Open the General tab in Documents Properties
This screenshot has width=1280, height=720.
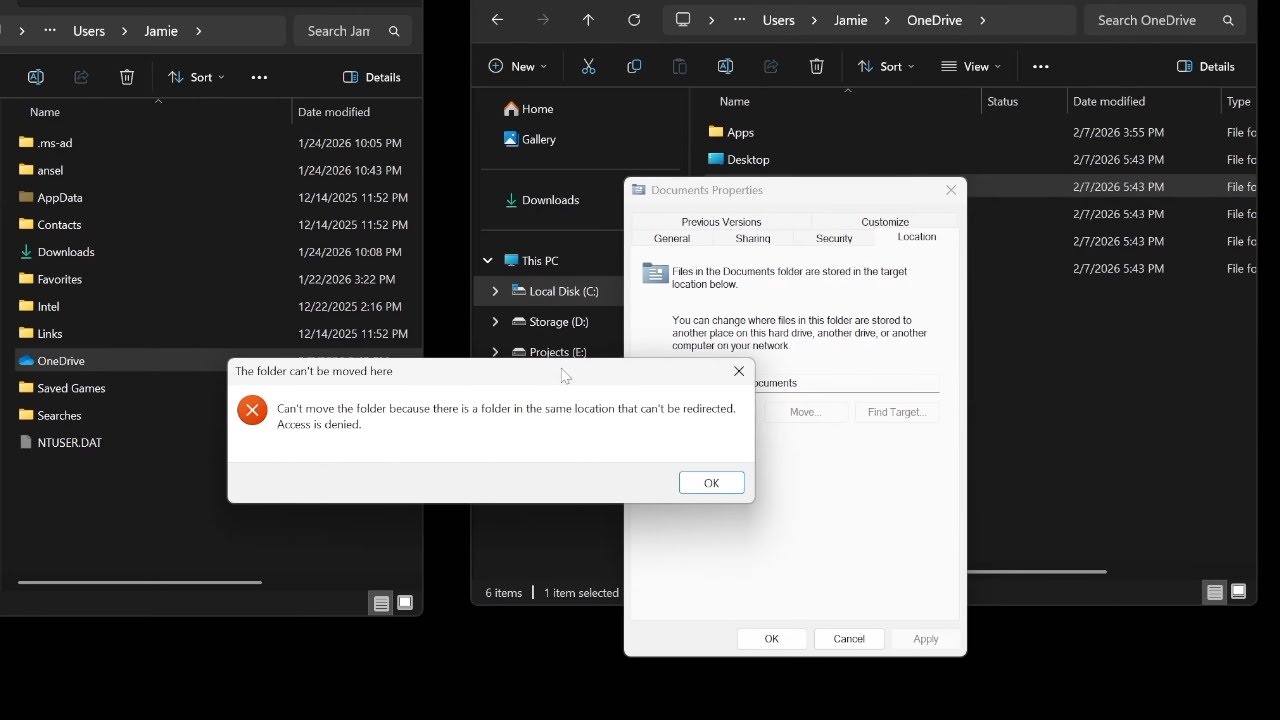[x=672, y=238]
